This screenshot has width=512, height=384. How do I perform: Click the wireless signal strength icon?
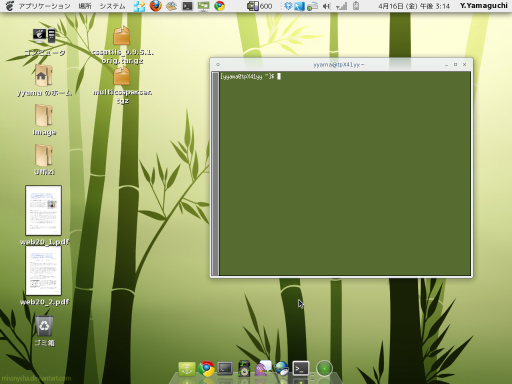coord(341,6)
